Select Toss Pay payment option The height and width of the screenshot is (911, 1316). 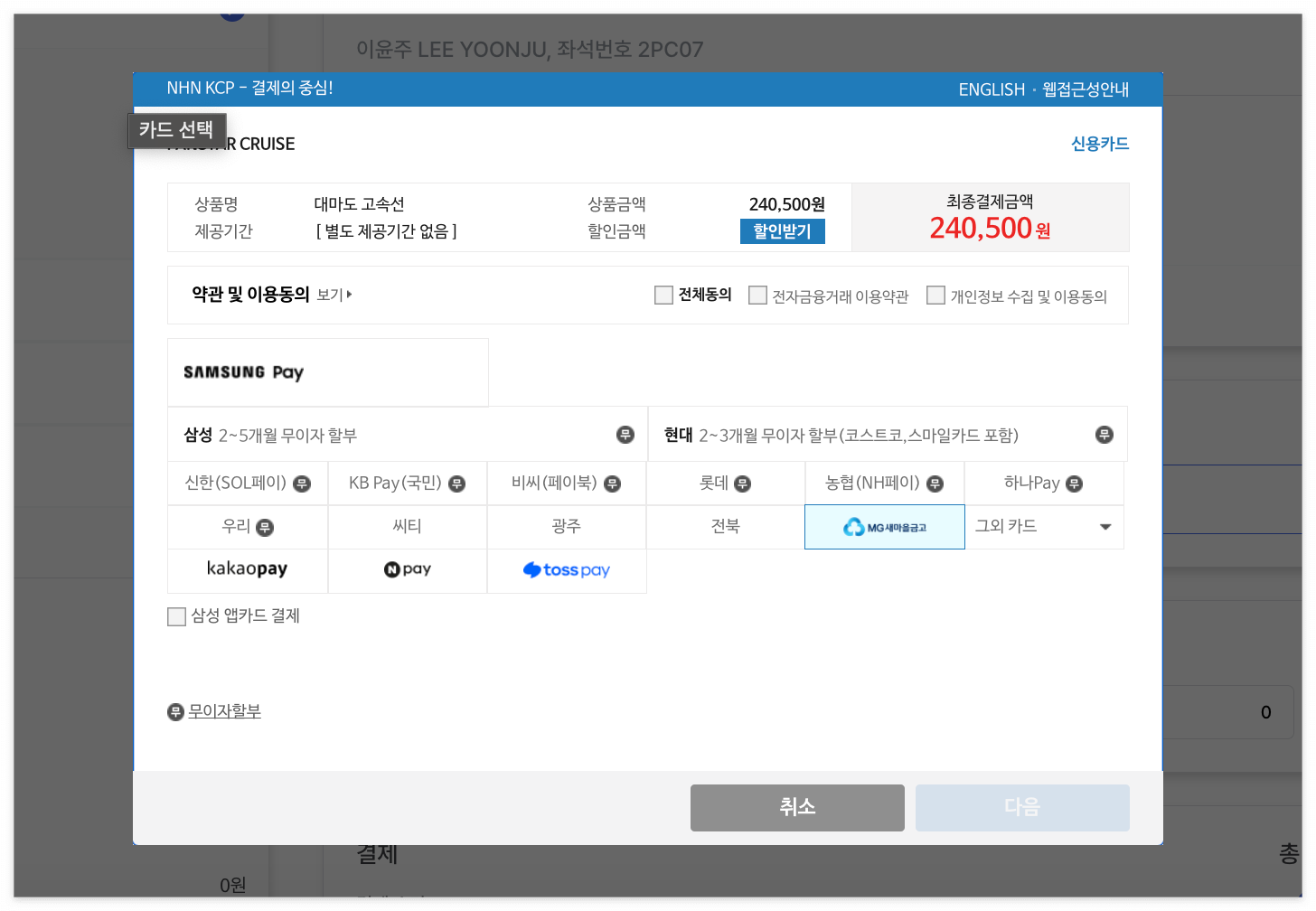point(567,570)
